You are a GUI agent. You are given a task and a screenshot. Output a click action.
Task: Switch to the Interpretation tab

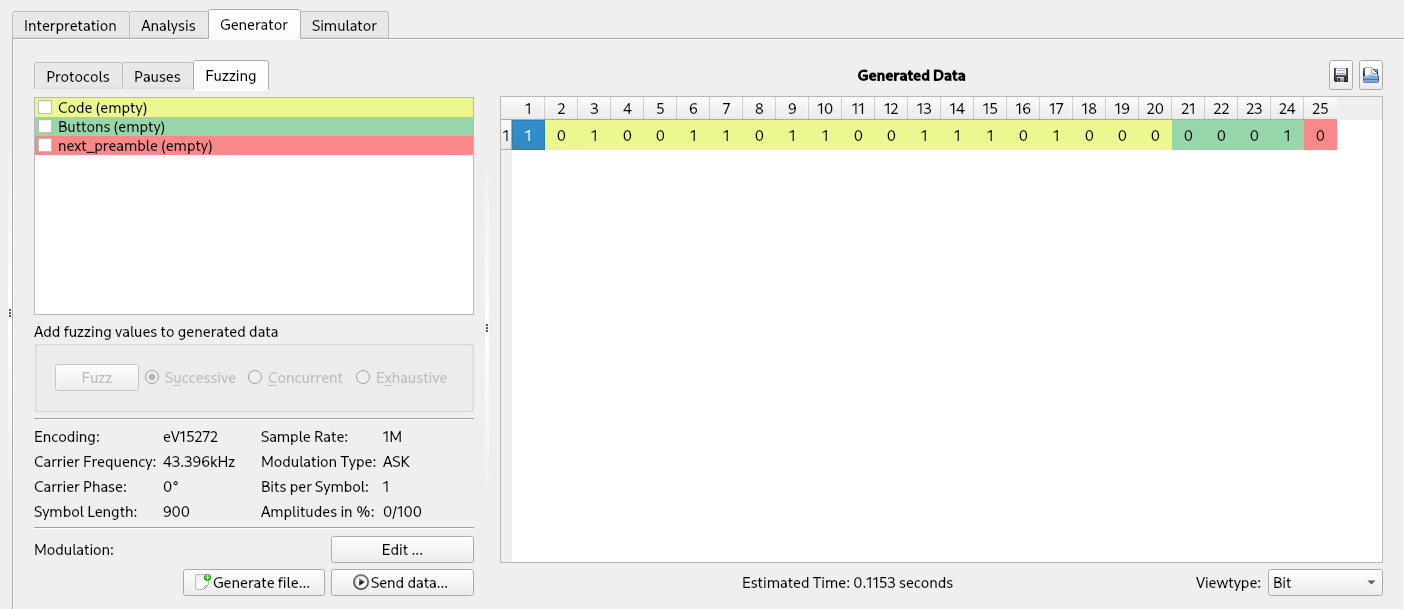pos(70,25)
